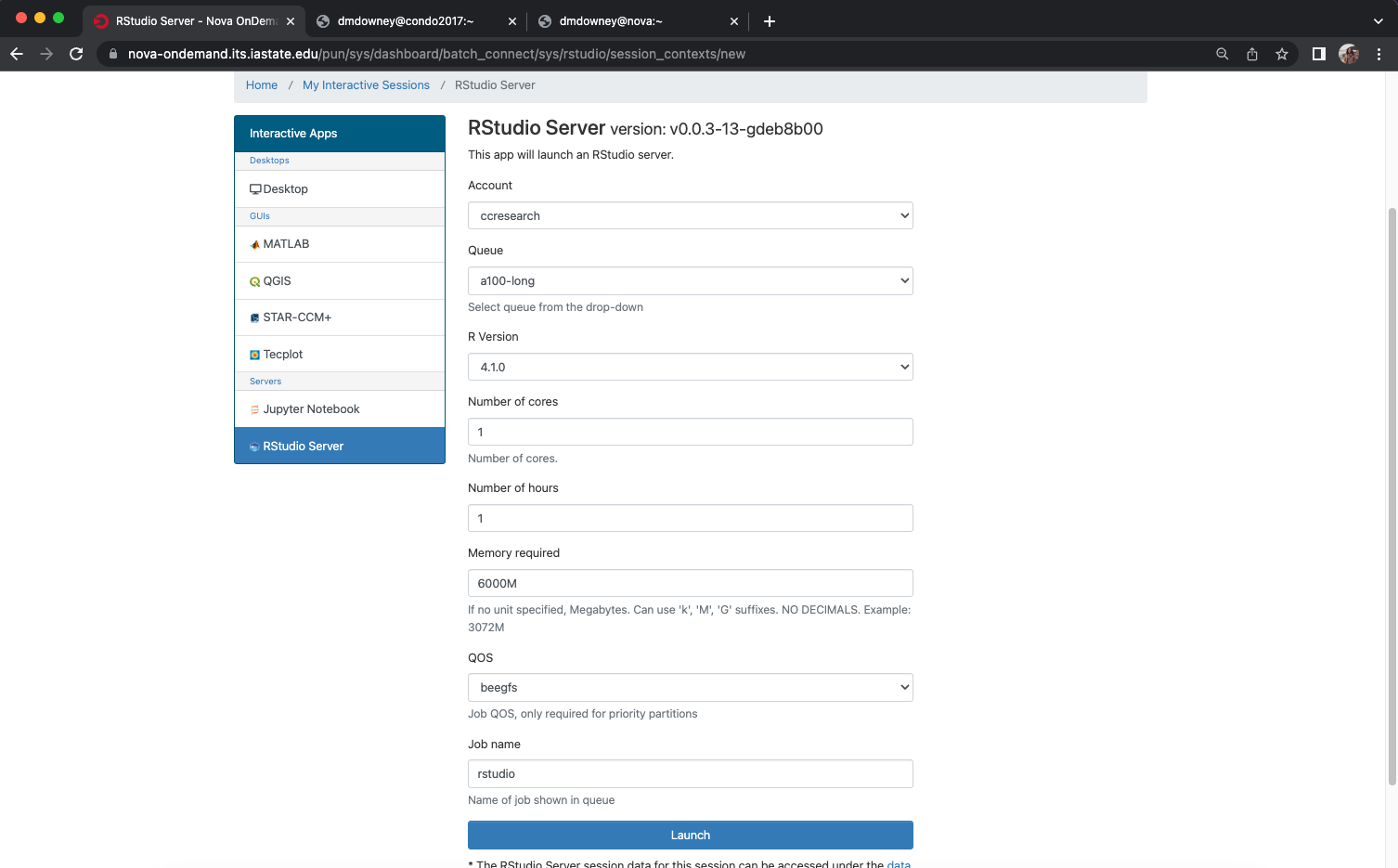Select RStudio Server in Interactive Apps

pyautogui.click(x=340, y=446)
